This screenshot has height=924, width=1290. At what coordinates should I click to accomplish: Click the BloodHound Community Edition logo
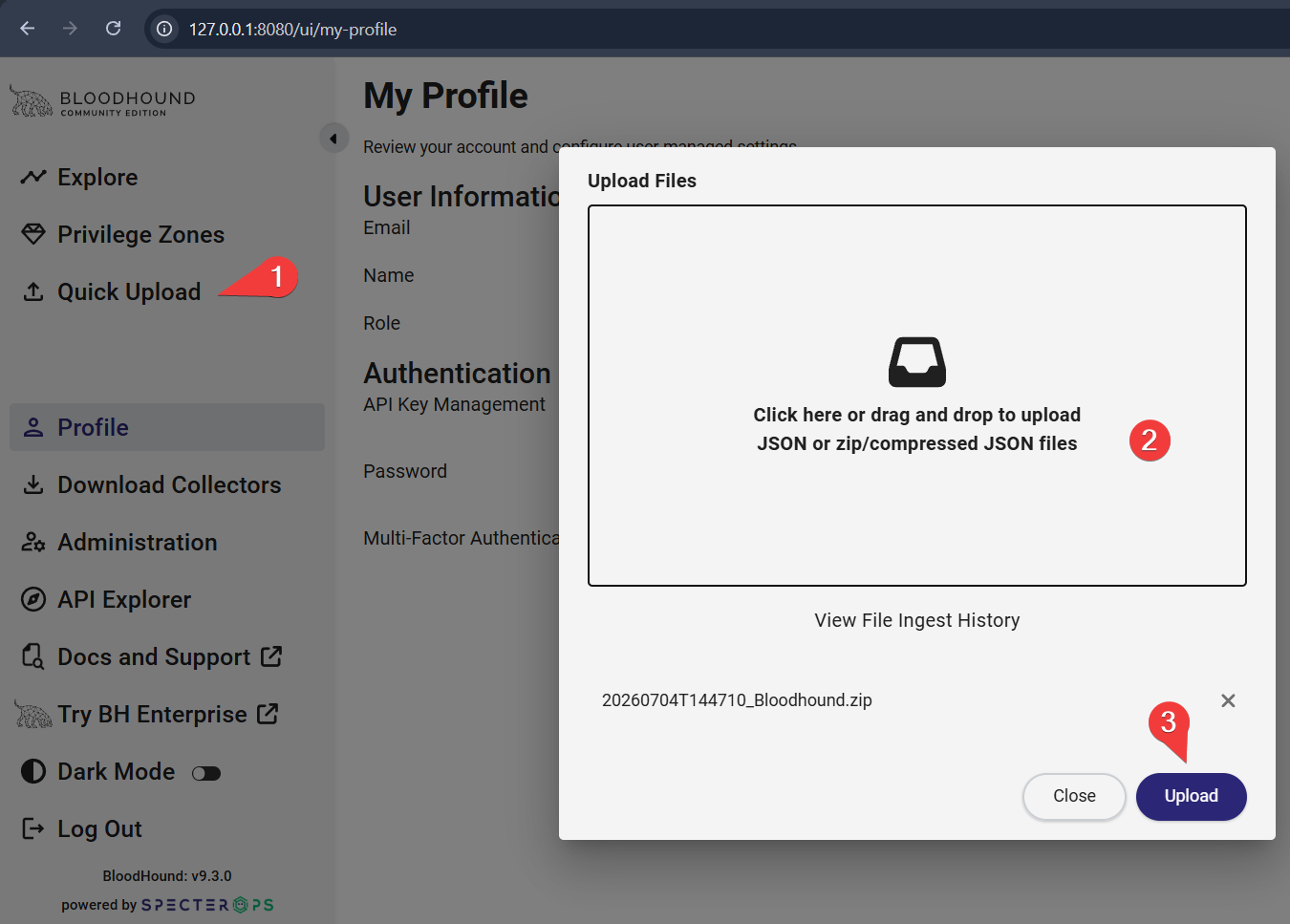pyautogui.click(x=102, y=101)
